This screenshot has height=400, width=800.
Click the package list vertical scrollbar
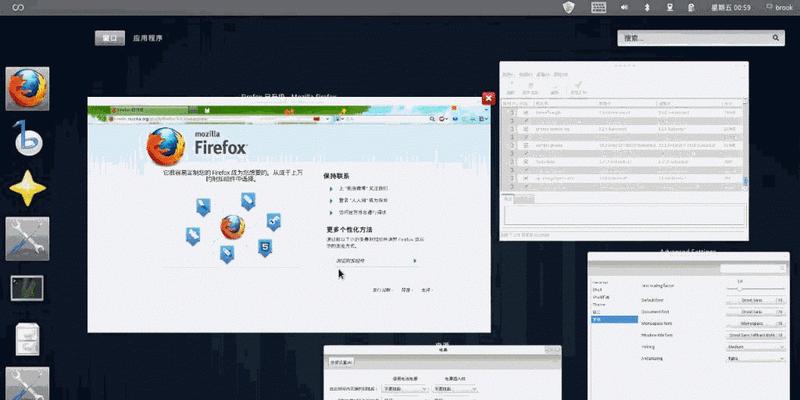click(745, 145)
